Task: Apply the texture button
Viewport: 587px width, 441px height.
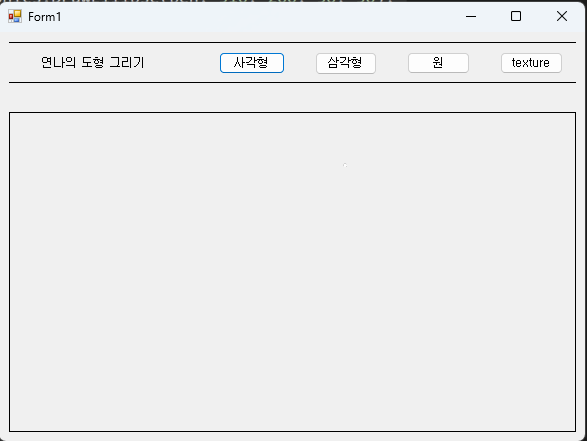Action: [531, 63]
